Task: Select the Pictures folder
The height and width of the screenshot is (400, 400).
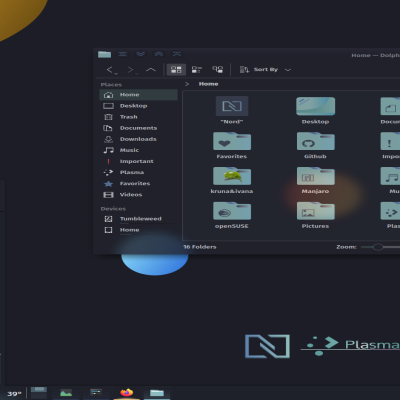Action: (315, 215)
